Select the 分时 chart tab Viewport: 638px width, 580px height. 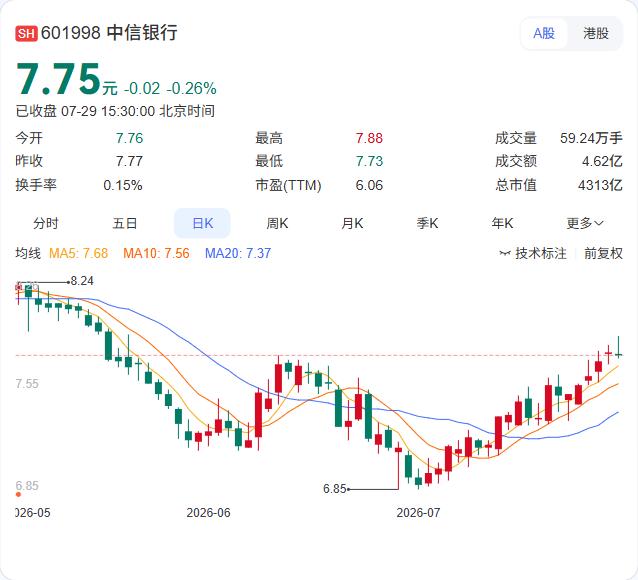pos(46,223)
